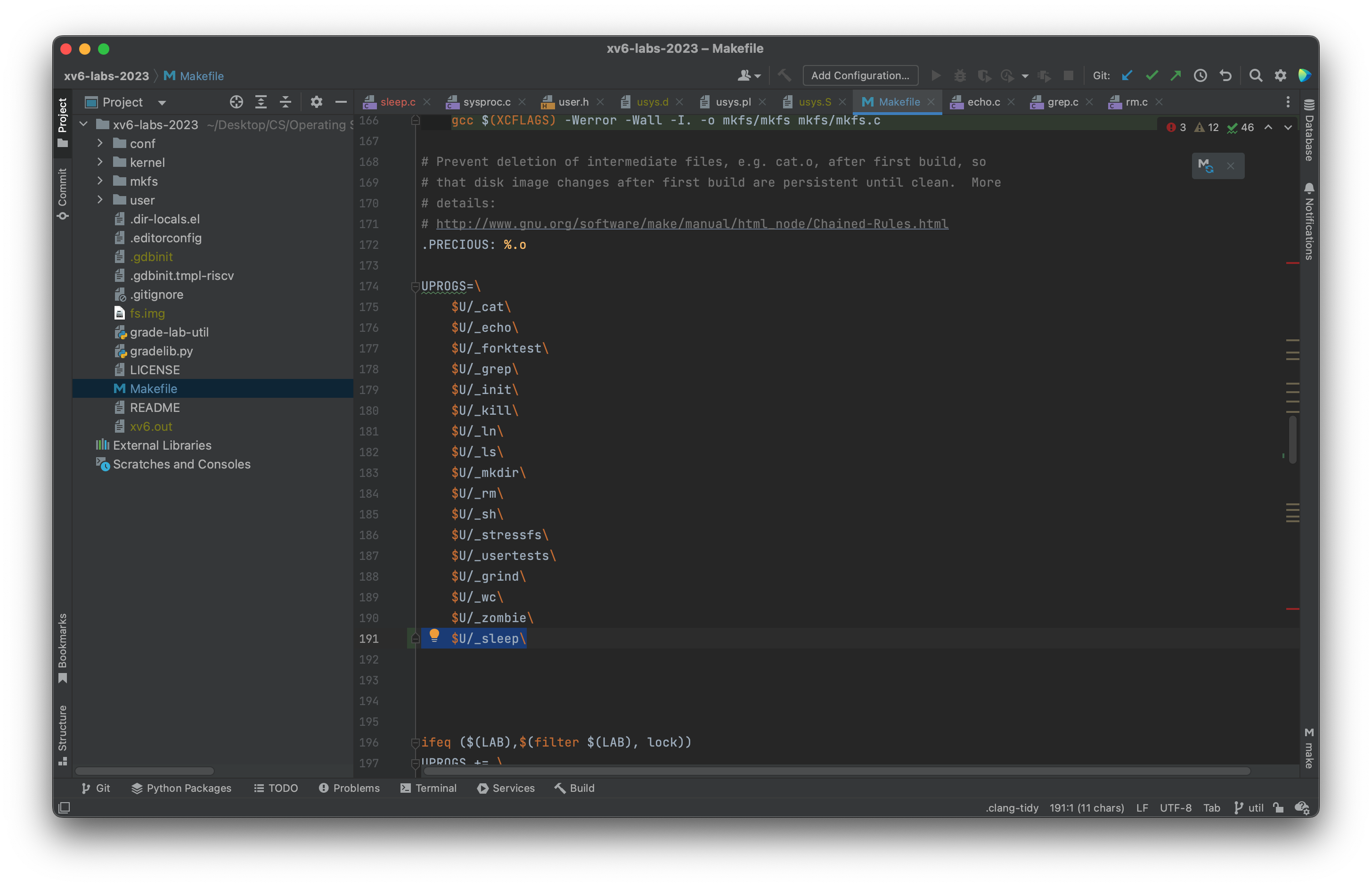Open IDE settings using the gear icon

(x=1281, y=75)
